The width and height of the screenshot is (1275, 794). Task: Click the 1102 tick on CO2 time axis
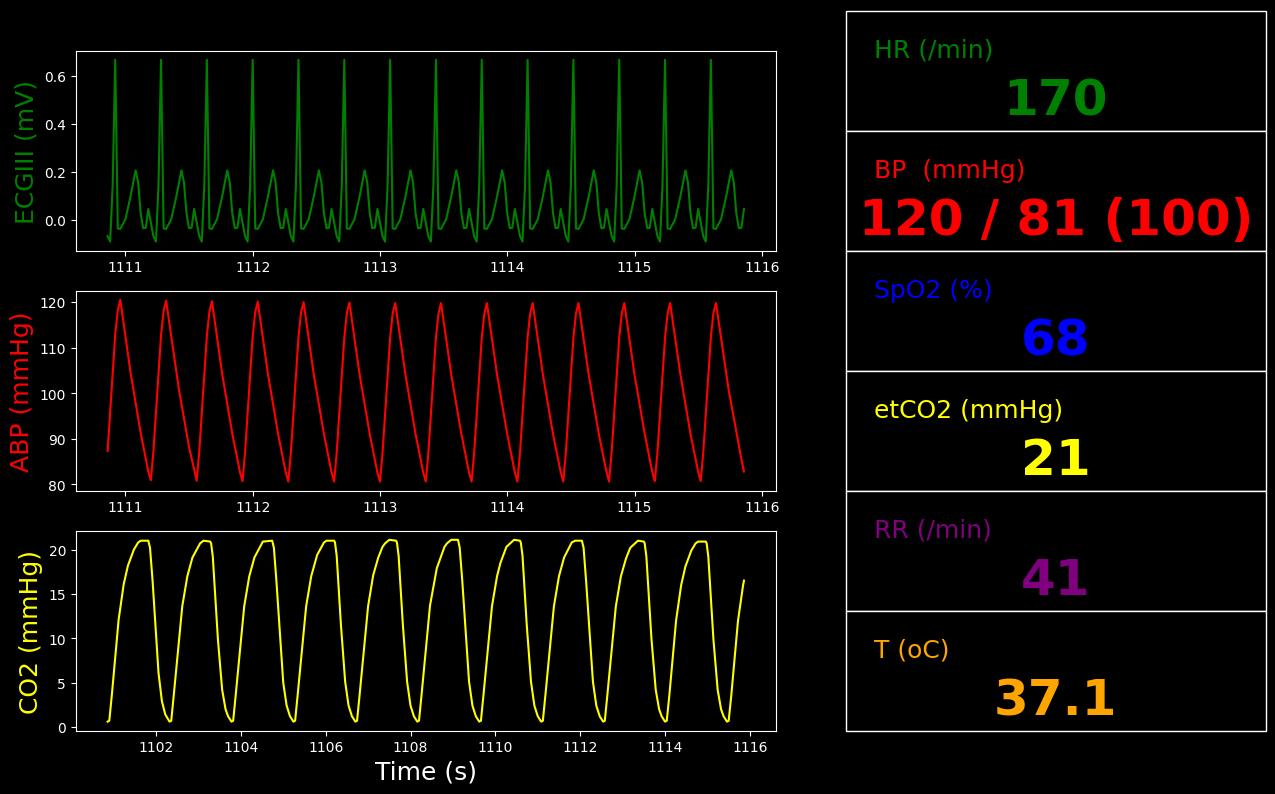[x=156, y=747]
